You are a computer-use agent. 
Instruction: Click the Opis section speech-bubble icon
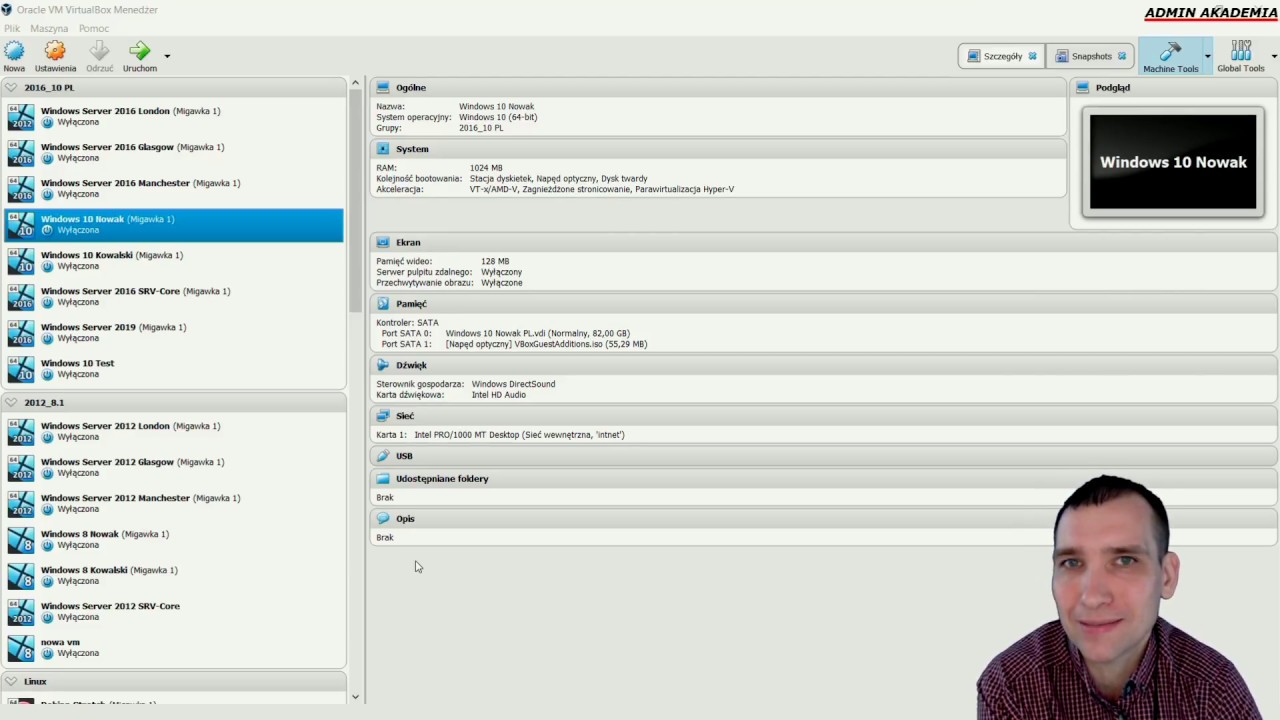click(x=383, y=518)
